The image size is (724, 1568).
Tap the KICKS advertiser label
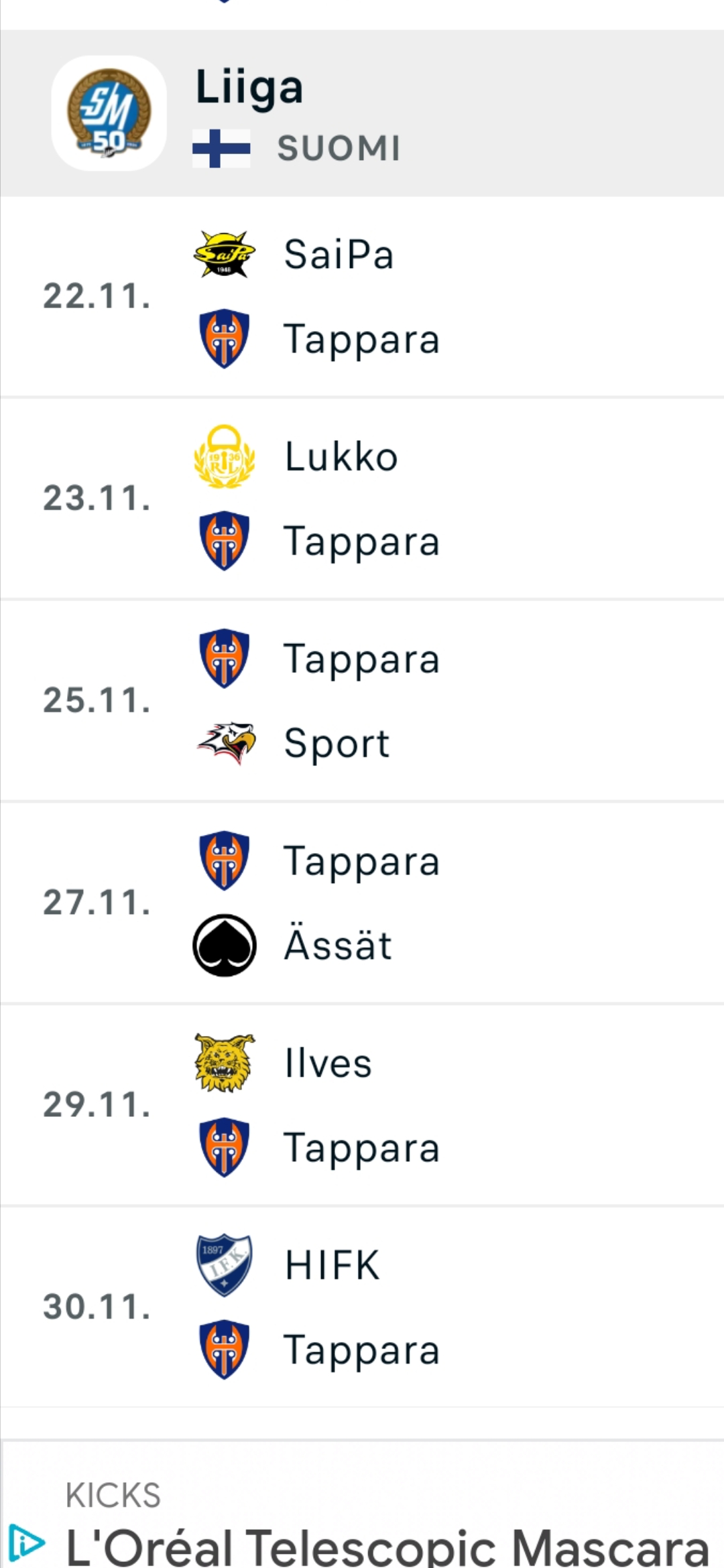tap(113, 1495)
